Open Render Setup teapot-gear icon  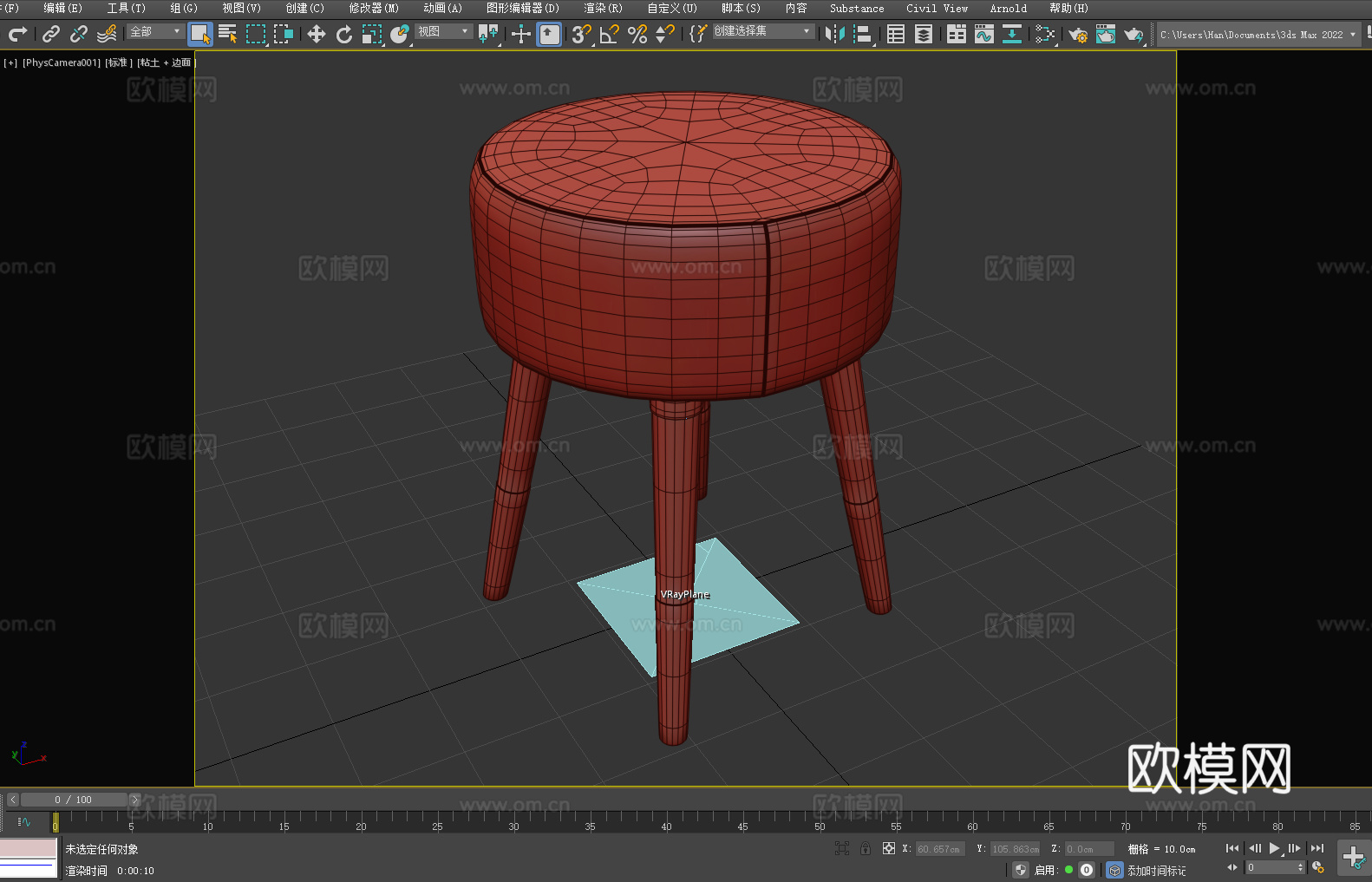point(1078,34)
